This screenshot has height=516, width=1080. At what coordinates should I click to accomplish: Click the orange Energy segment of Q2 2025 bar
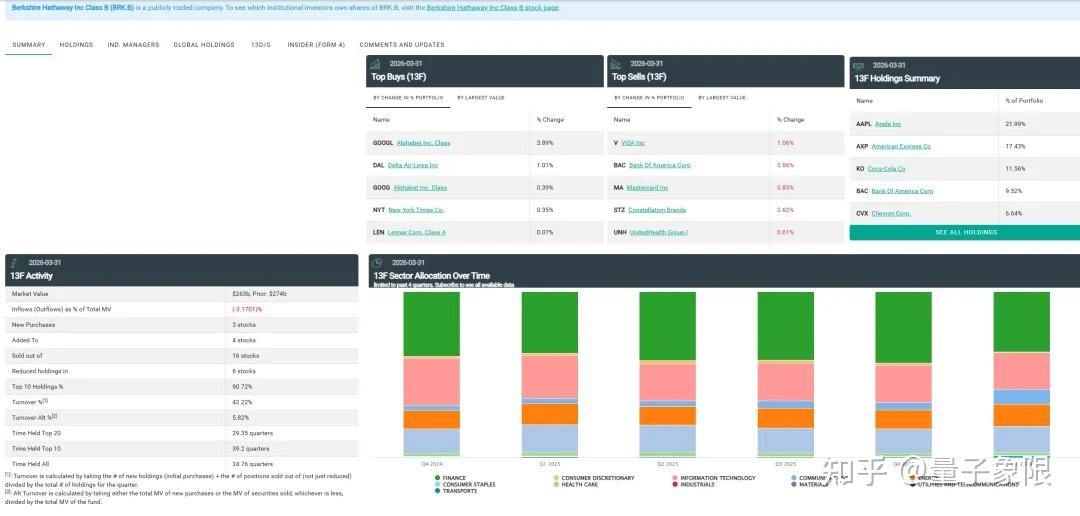point(667,415)
